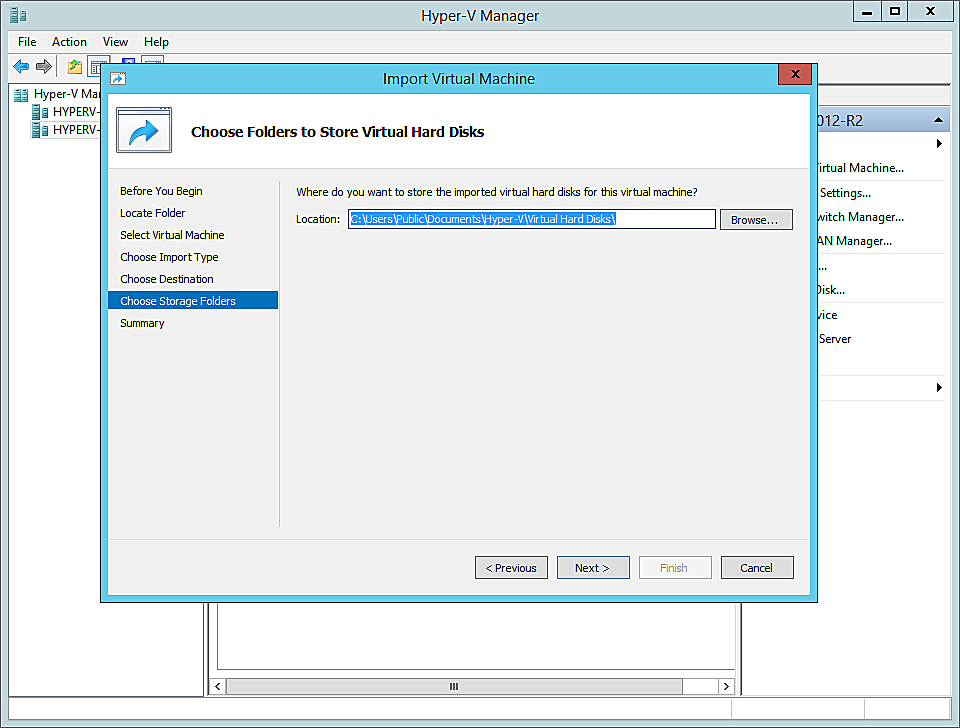This screenshot has height=728, width=960.
Task: Select the Before You Begin step
Action: coord(161,191)
